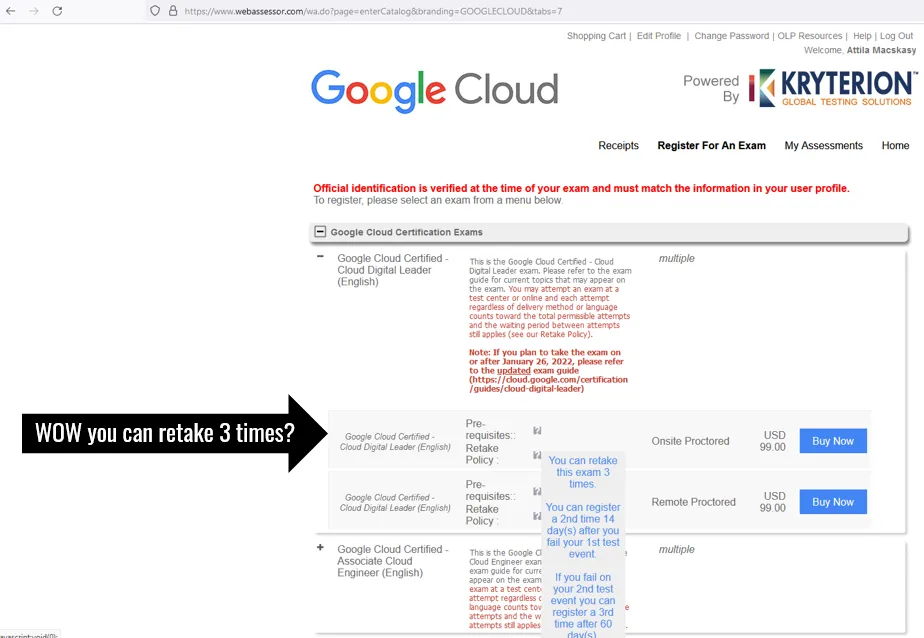Select Register For An Exam tab
The height and width of the screenshot is (638, 924).
pyautogui.click(x=711, y=146)
